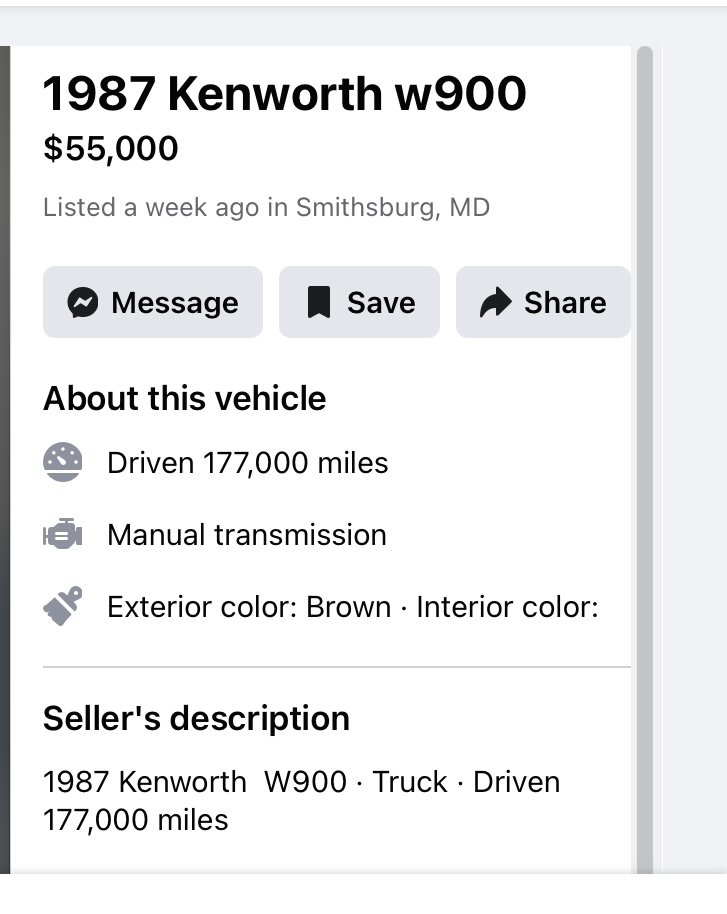Image resolution: width=727 pixels, height=914 pixels.
Task: Click the speedometer mileage icon
Action: click(x=63, y=463)
